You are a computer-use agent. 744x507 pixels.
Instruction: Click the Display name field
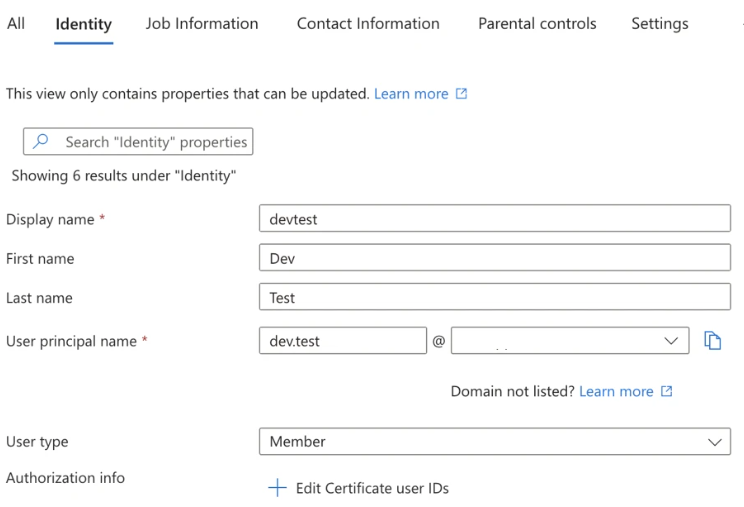pyautogui.click(x=495, y=218)
